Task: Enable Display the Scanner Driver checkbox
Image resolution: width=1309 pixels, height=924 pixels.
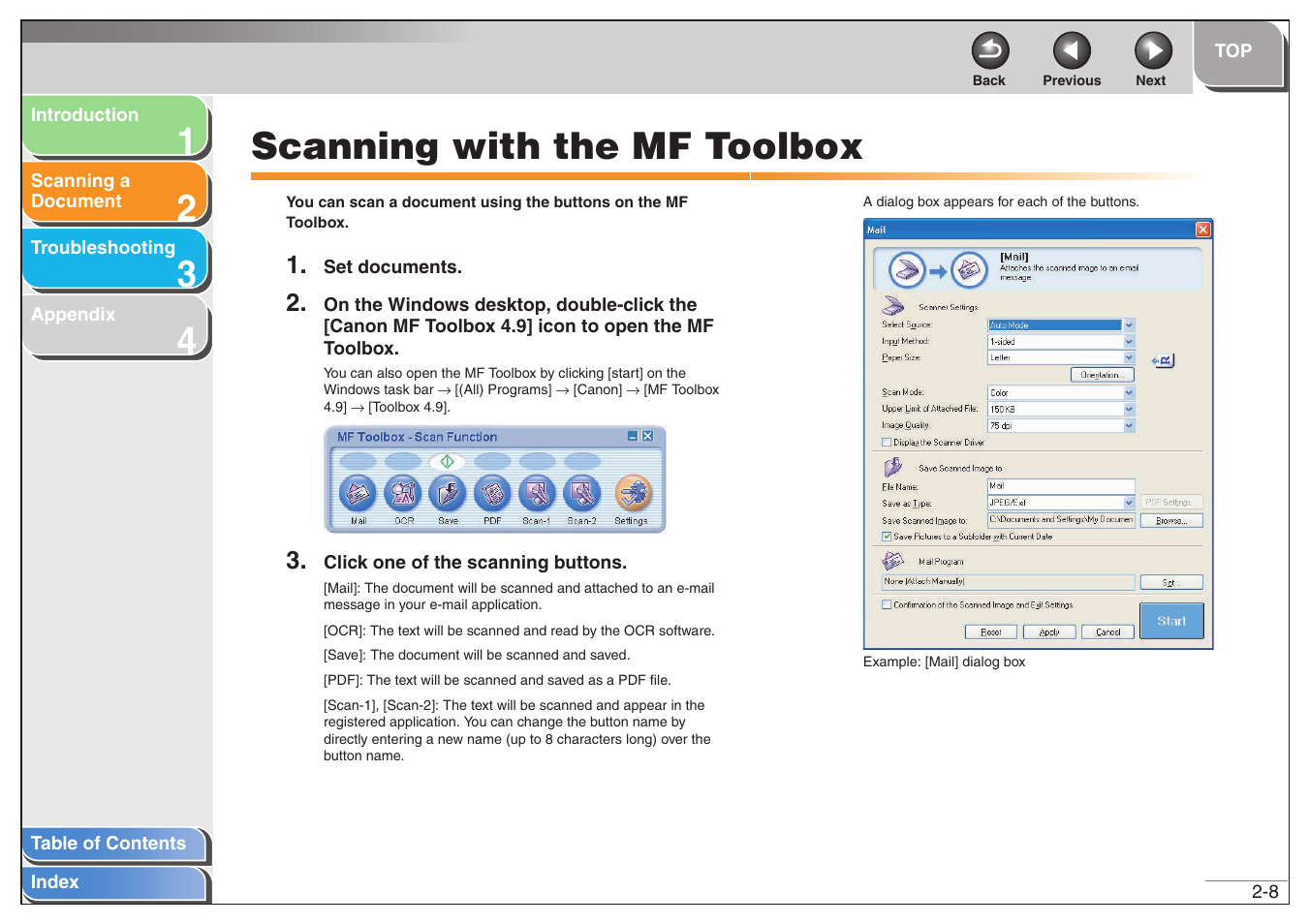Action: click(887, 443)
